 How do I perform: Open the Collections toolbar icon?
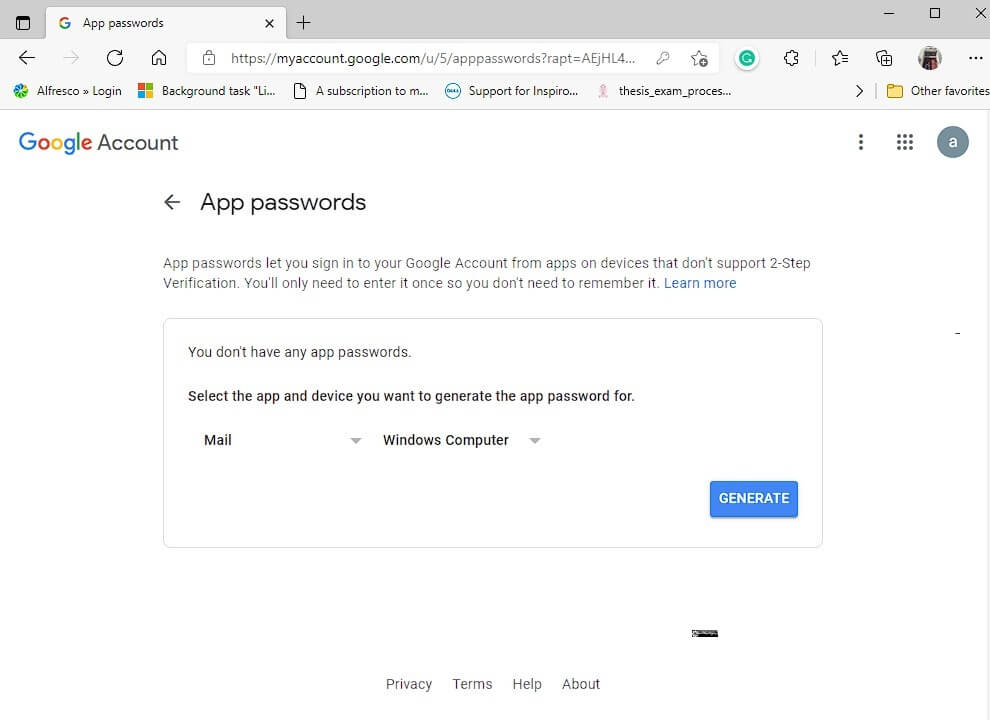(884, 58)
